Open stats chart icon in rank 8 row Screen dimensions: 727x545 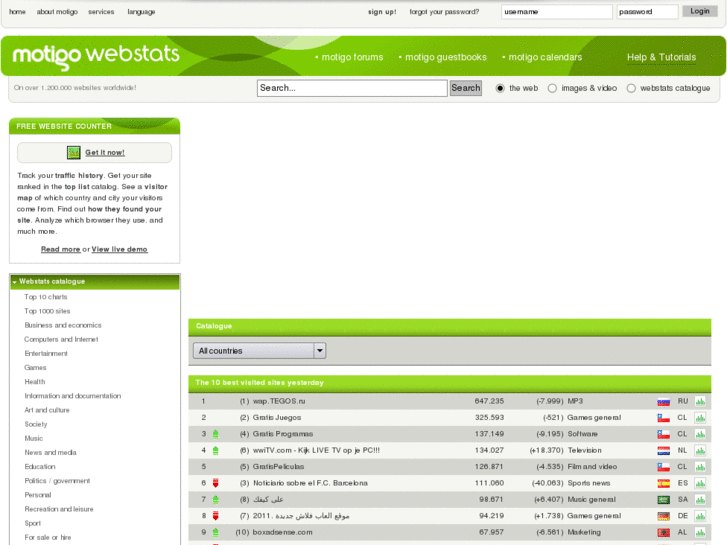pos(700,516)
